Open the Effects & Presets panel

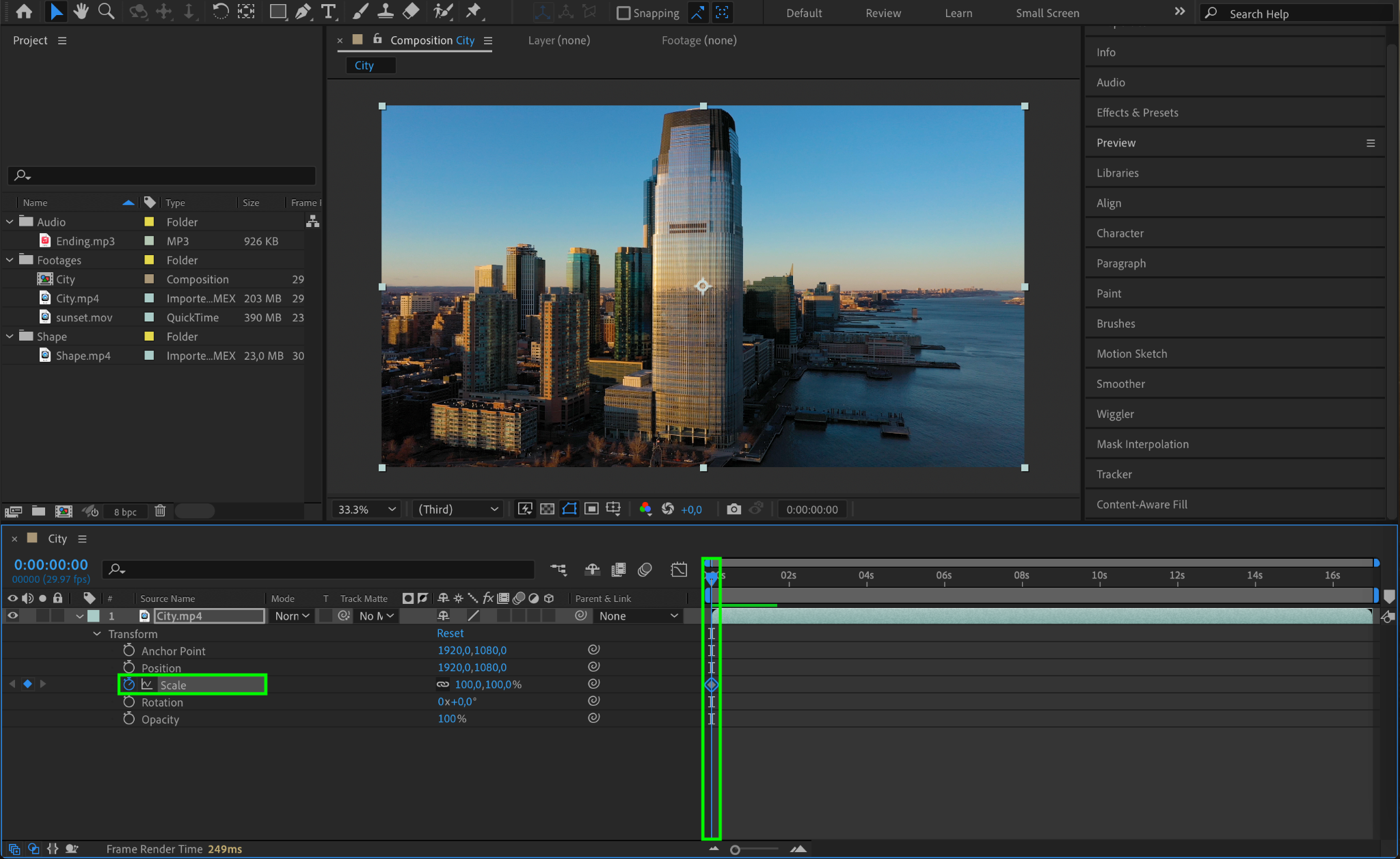(1137, 112)
